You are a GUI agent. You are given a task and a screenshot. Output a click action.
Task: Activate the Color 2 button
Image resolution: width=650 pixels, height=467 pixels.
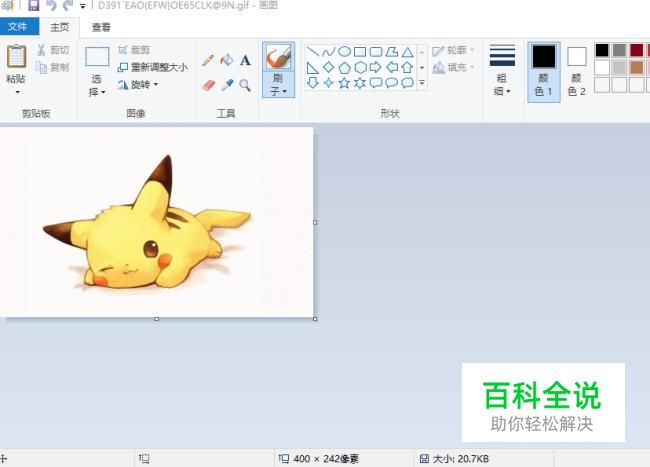[x=577, y=71]
